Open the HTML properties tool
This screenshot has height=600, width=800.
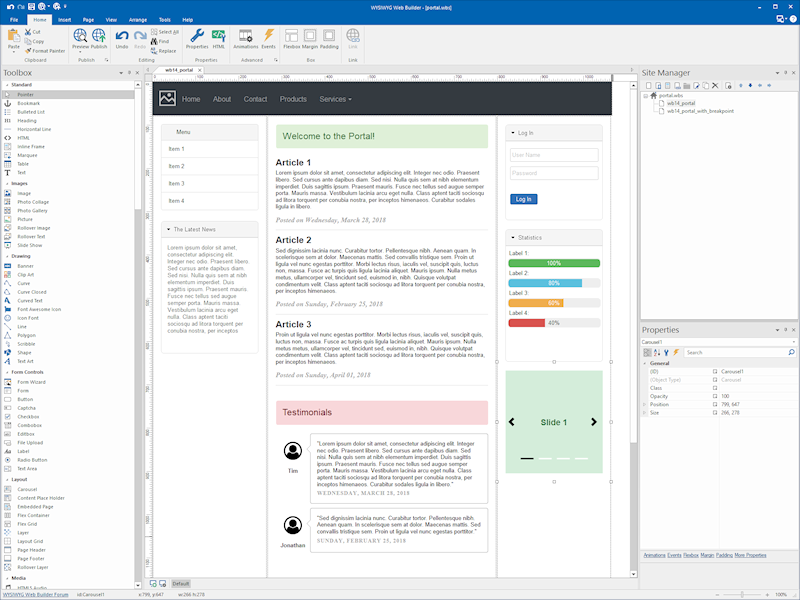(218, 38)
